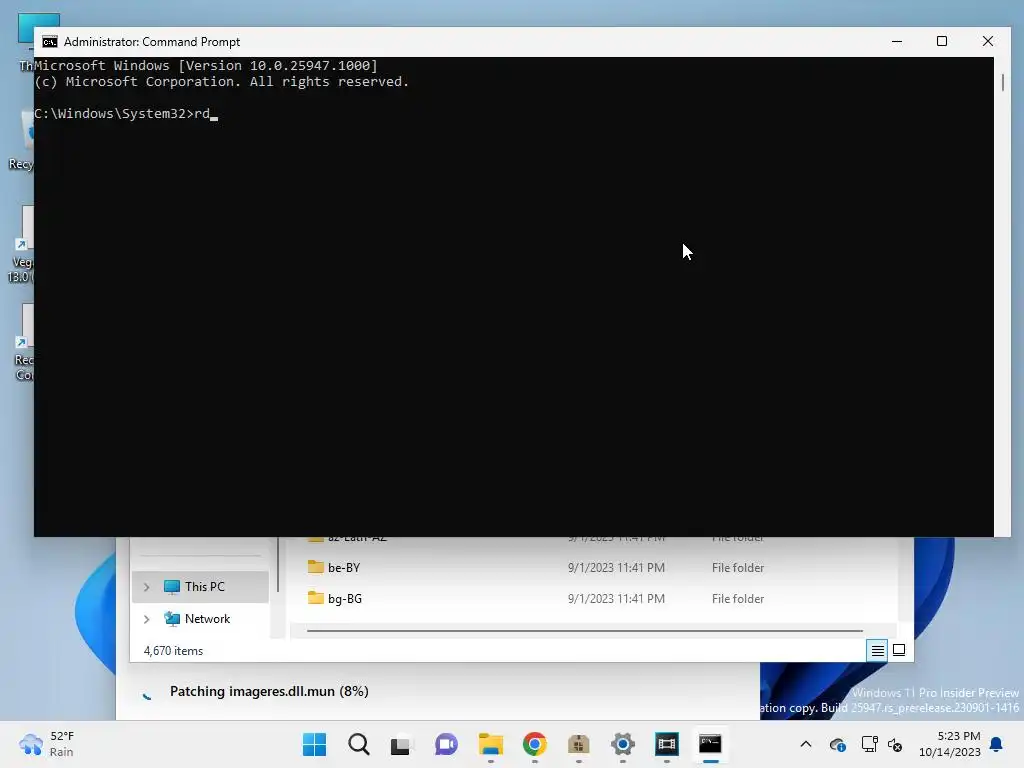Open File Explorer from the taskbar
Image resolution: width=1024 pixels, height=768 pixels.
coord(490,744)
